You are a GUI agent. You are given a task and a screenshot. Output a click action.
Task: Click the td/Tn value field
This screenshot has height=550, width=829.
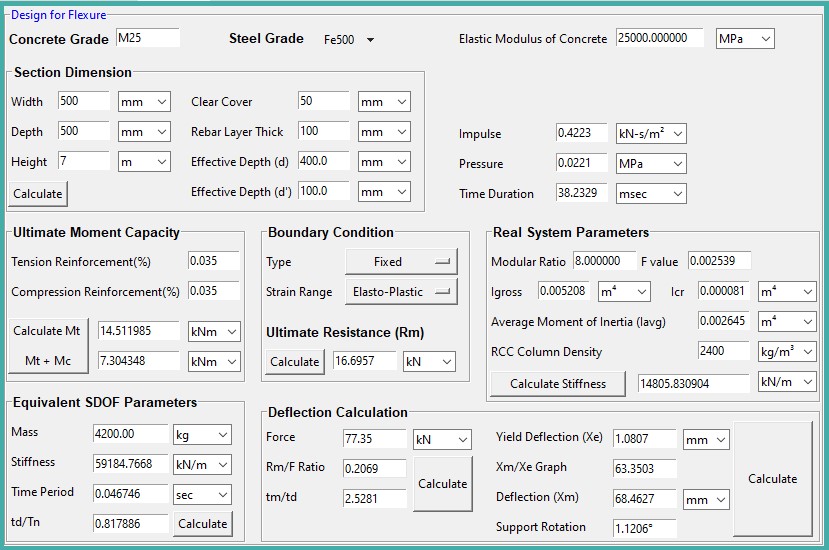[x=131, y=524]
